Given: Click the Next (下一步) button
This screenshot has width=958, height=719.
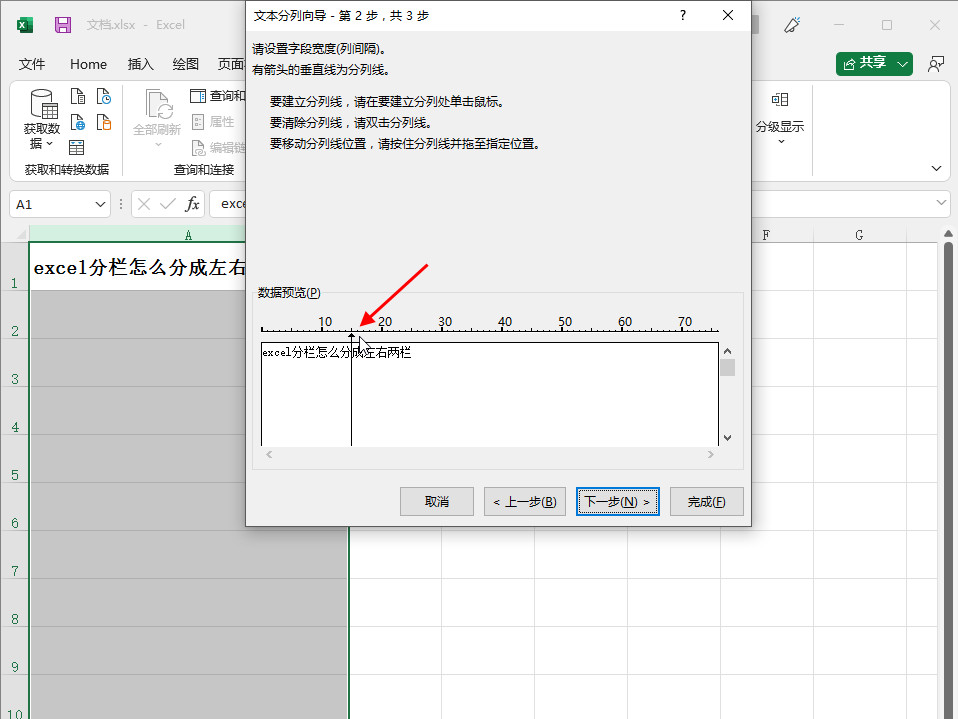Looking at the screenshot, I should (617, 502).
